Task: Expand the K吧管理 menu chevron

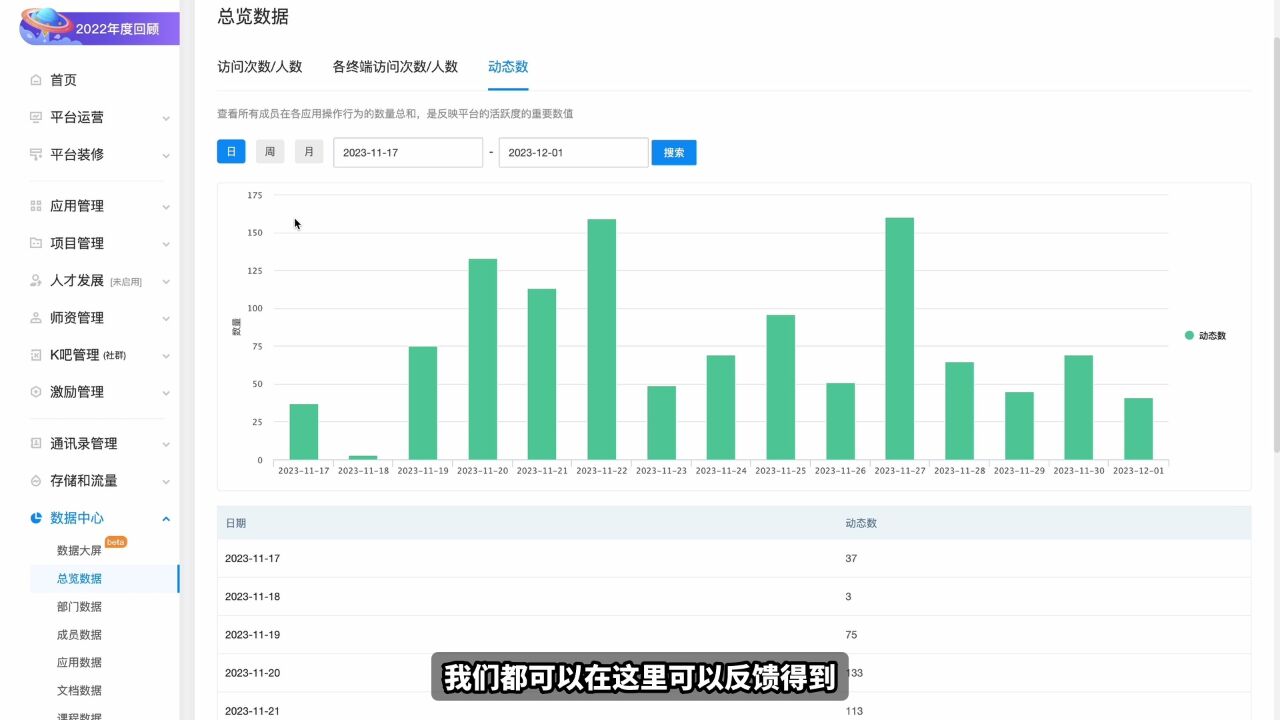Action: [x=166, y=356]
